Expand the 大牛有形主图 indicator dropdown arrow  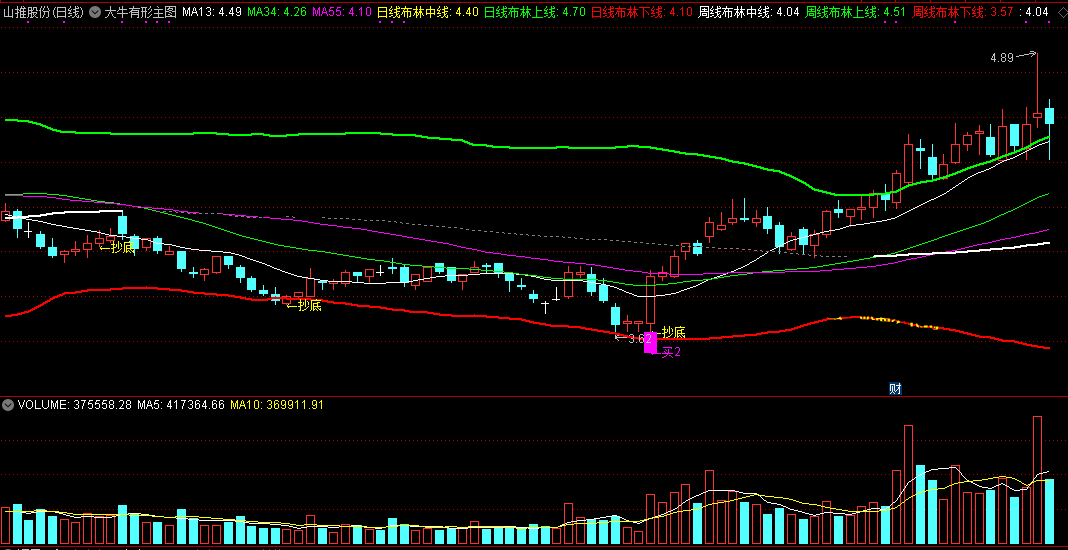(93, 12)
